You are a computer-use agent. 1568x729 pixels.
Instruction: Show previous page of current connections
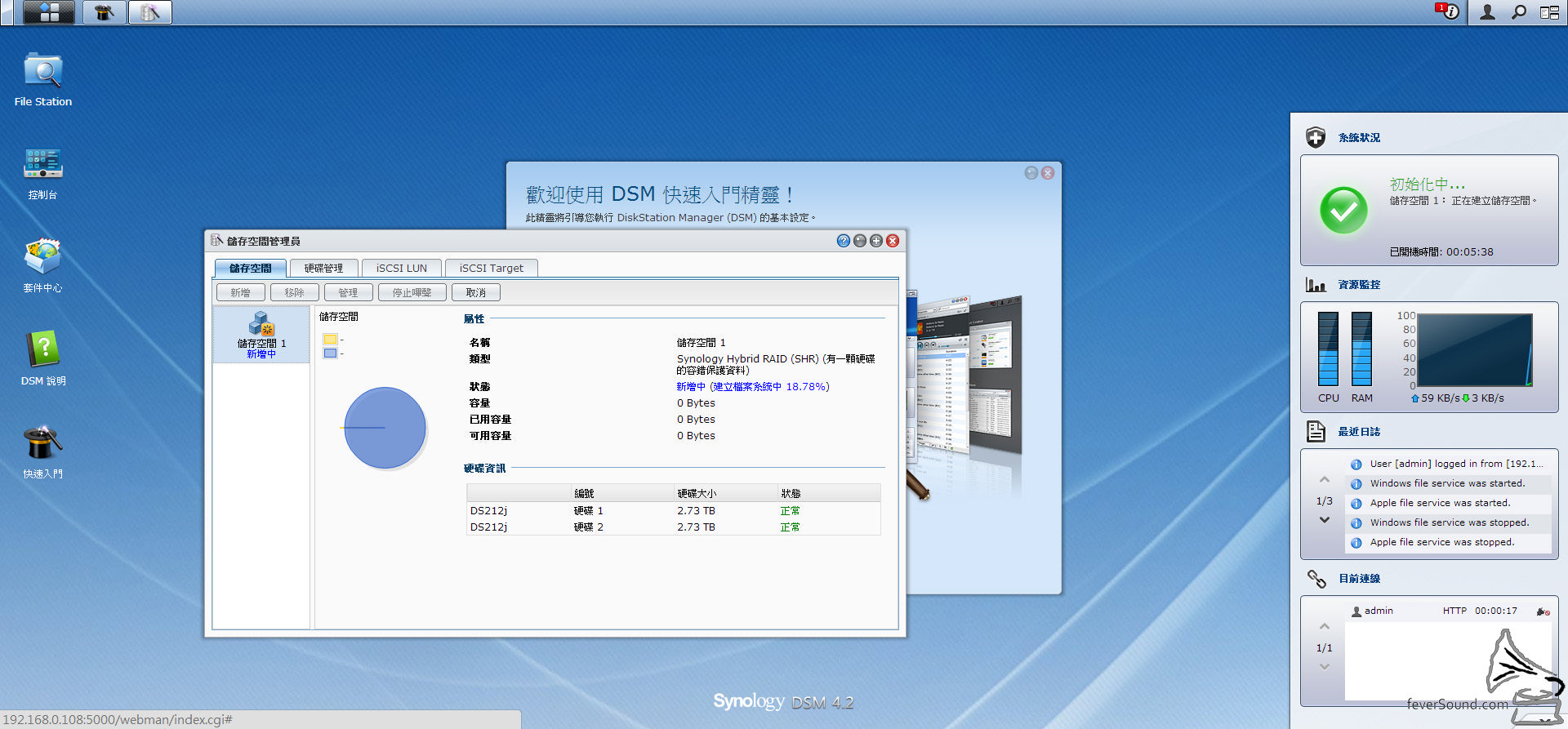1325,627
